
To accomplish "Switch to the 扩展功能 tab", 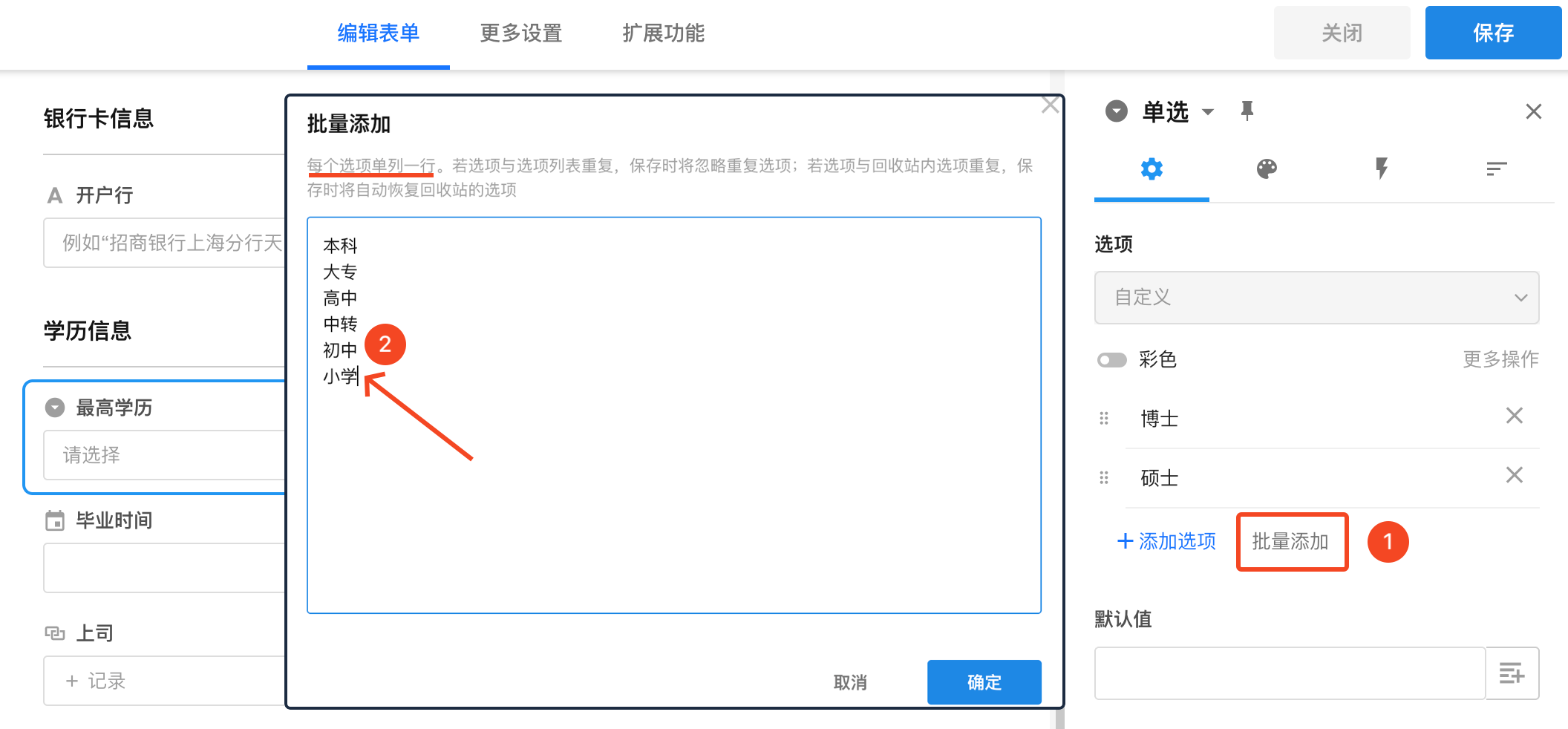I will coord(663,33).
